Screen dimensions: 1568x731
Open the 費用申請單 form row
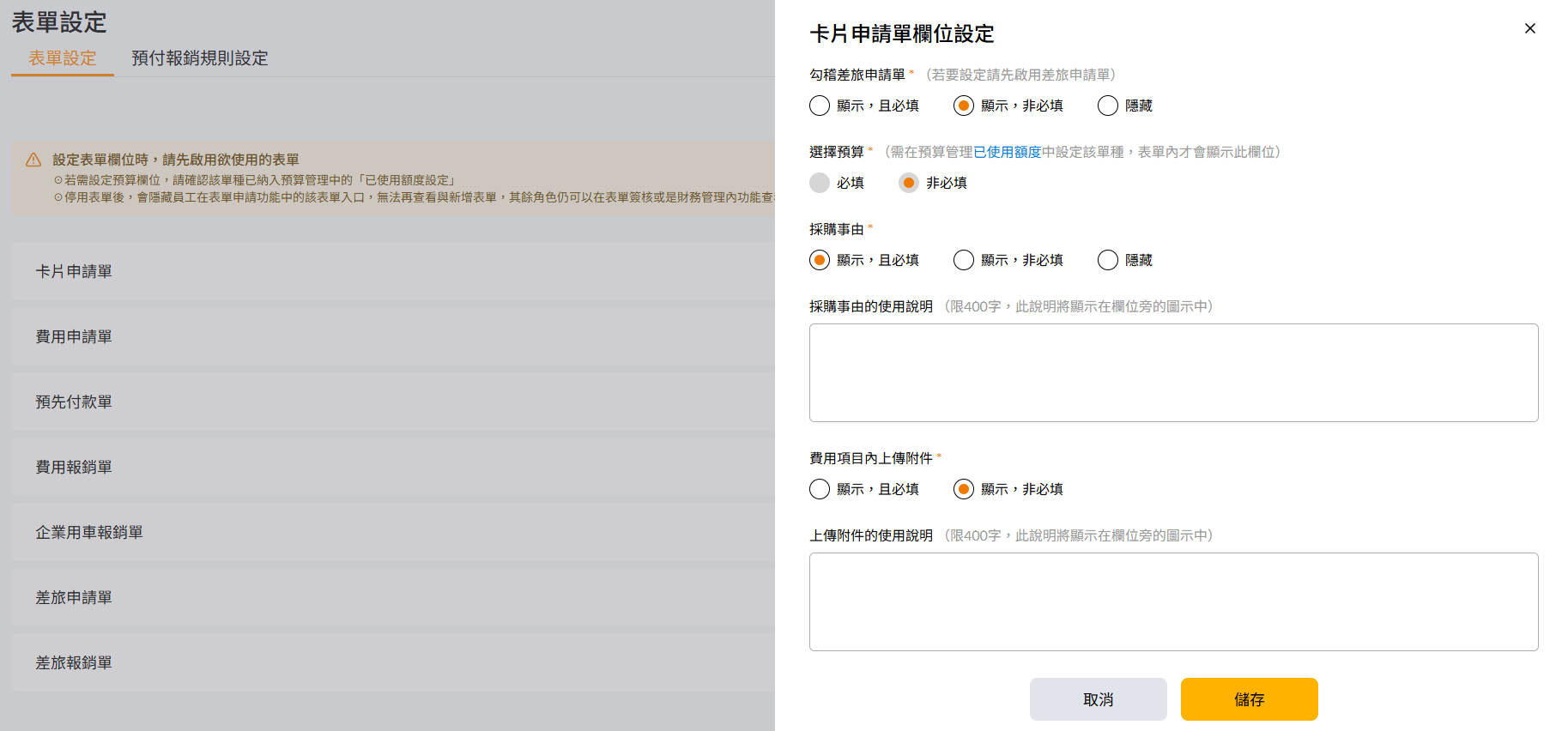(x=393, y=336)
